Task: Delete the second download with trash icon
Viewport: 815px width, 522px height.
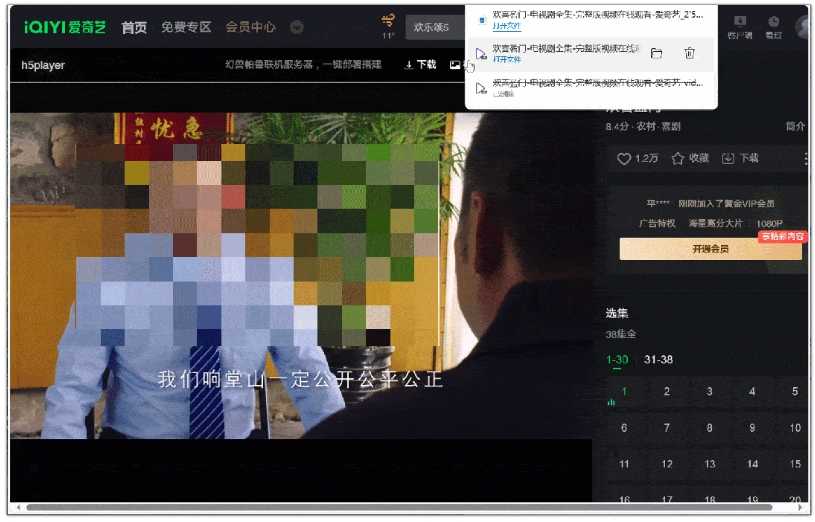Action: 689,53
